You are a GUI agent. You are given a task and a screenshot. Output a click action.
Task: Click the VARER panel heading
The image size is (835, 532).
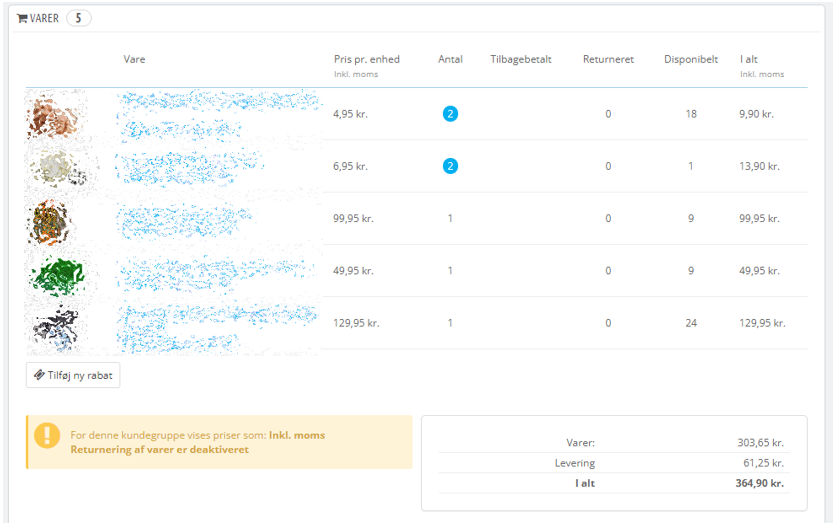tap(44, 19)
